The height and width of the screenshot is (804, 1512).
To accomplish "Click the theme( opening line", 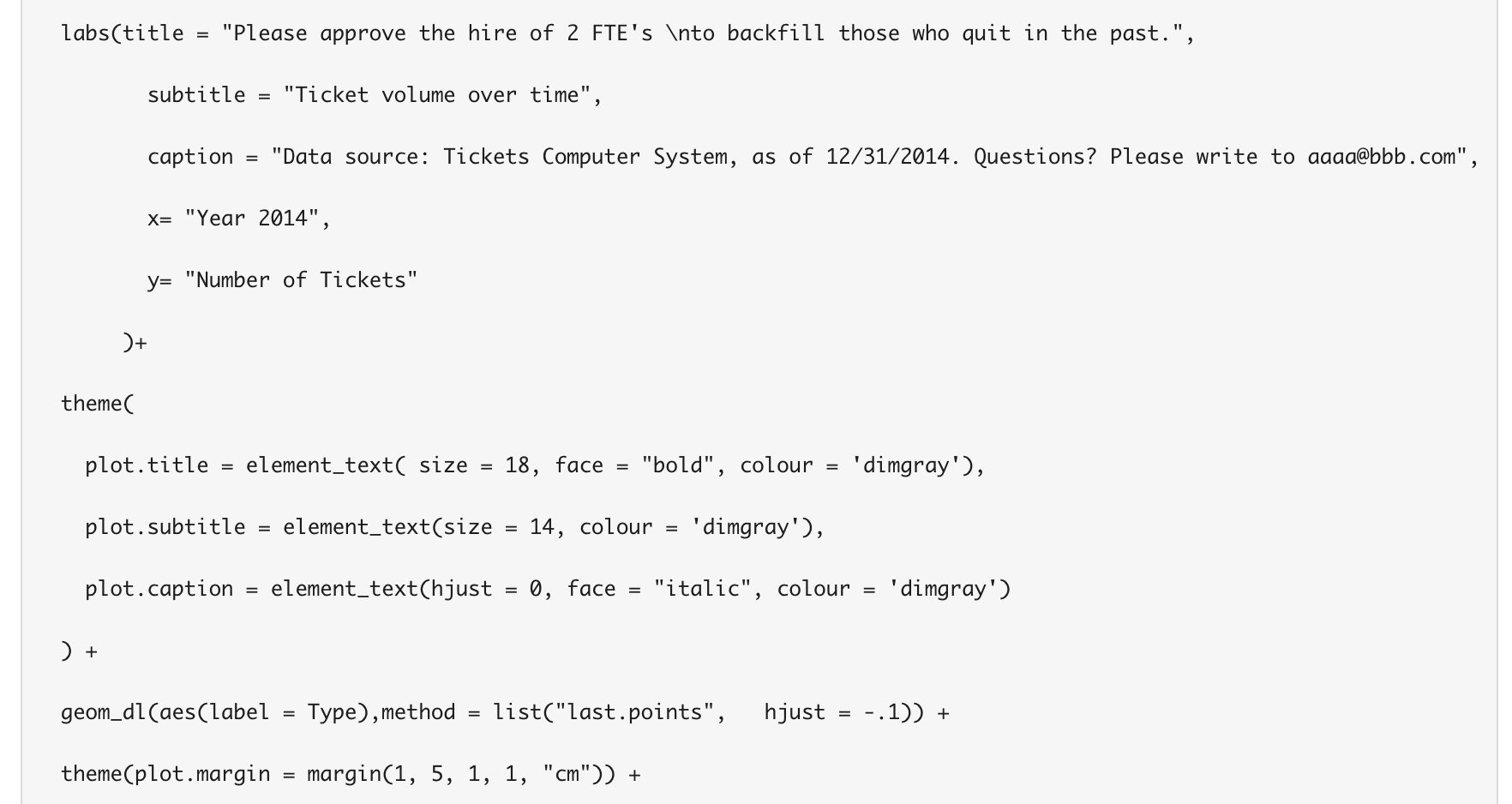I will point(98,404).
